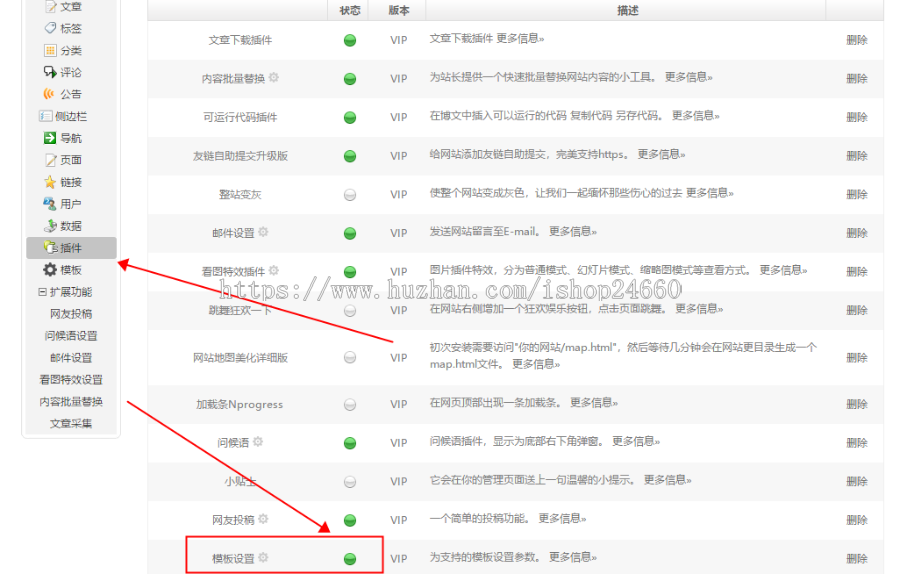The image size is (900, 574).
Task: Disable the 内容批量替换 status toggle
Action: (350, 79)
